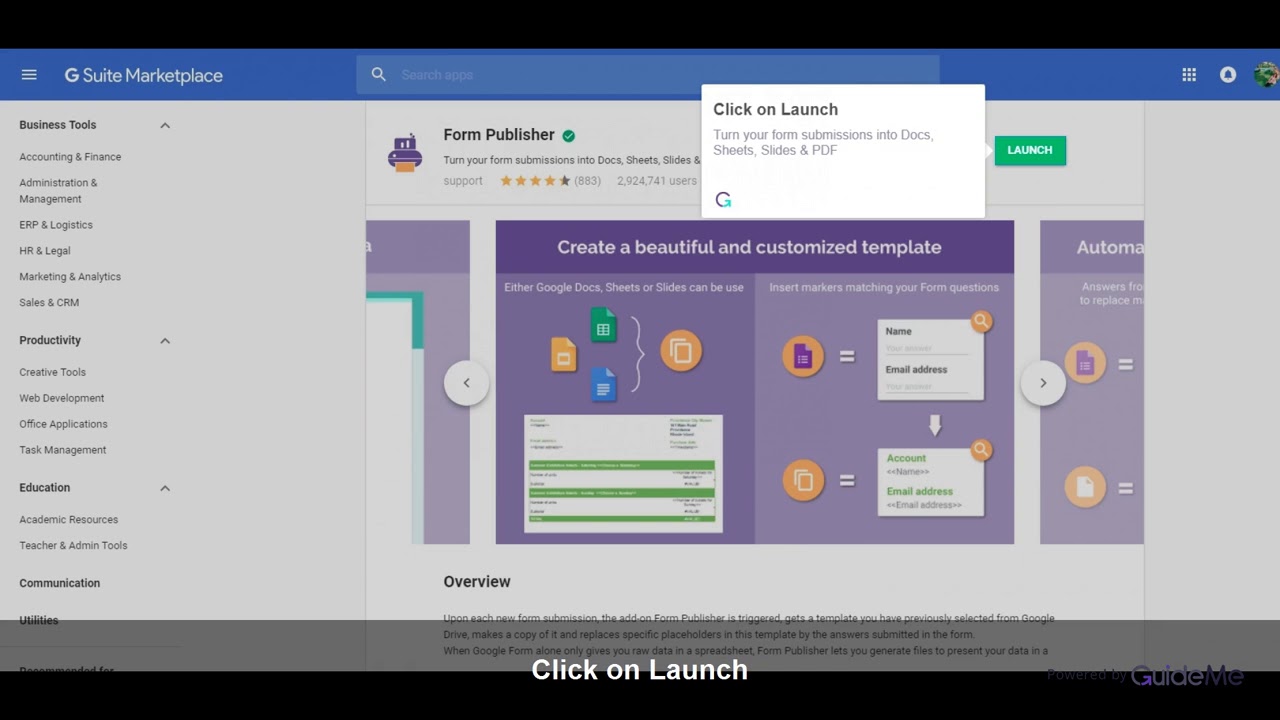This screenshot has width=1280, height=720.
Task: Click the Business Tools heading
Action: (x=58, y=125)
